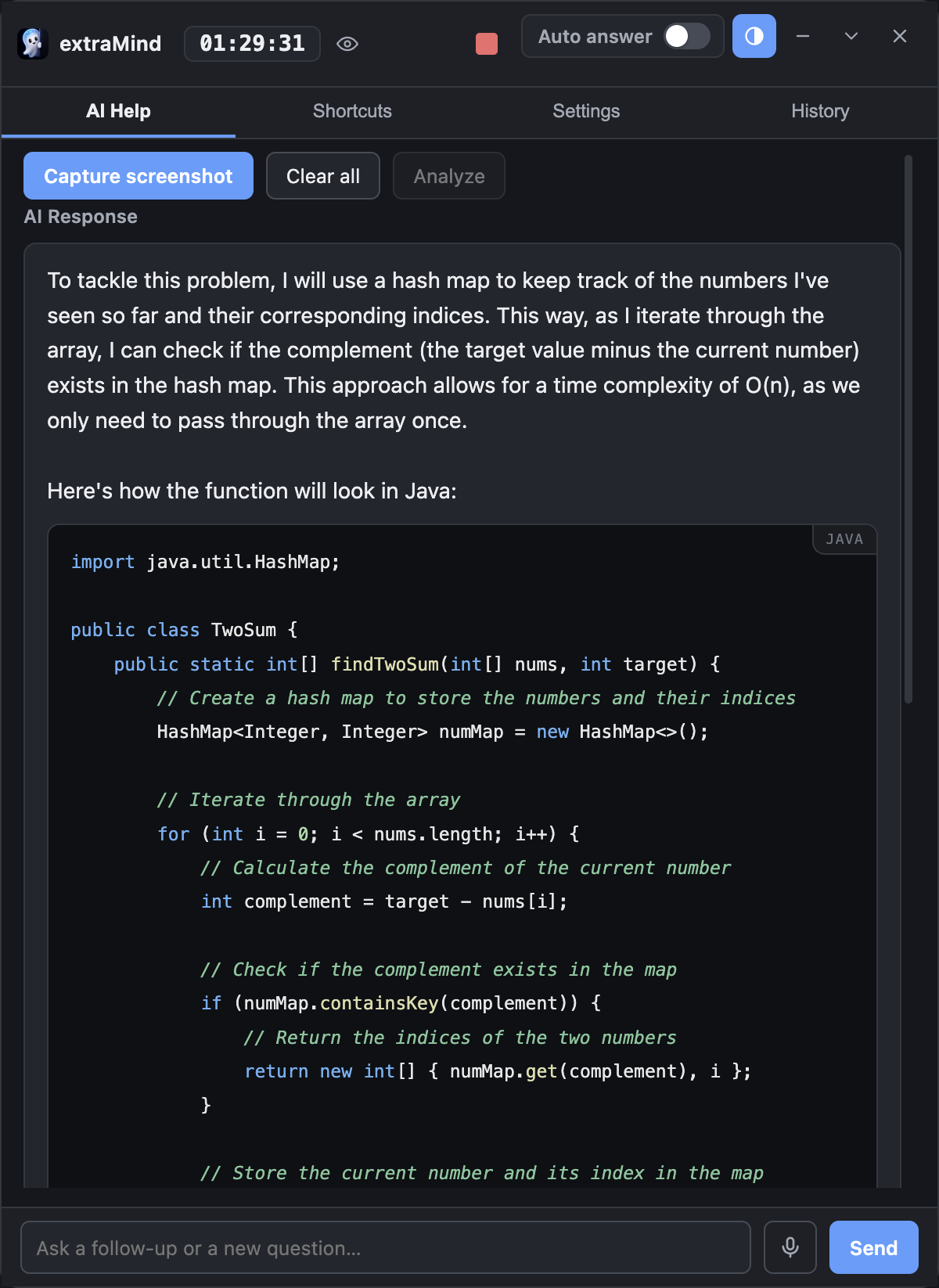Viewport: 939px width, 1288px height.
Task: Stop recording with the red square
Action: [x=487, y=44]
